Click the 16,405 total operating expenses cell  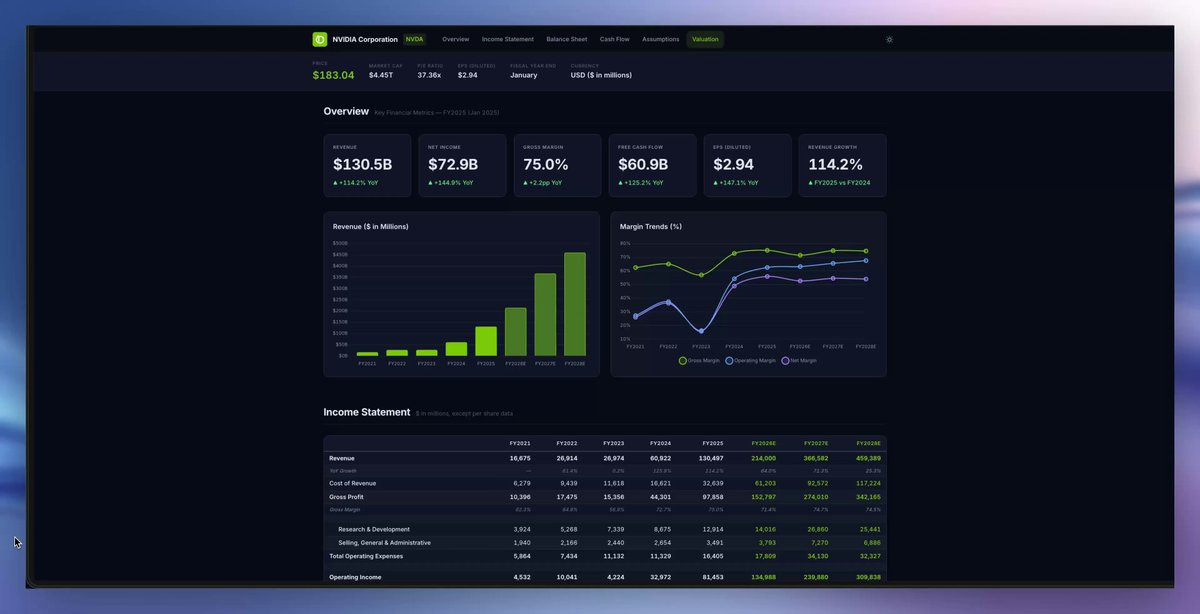point(713,555)
